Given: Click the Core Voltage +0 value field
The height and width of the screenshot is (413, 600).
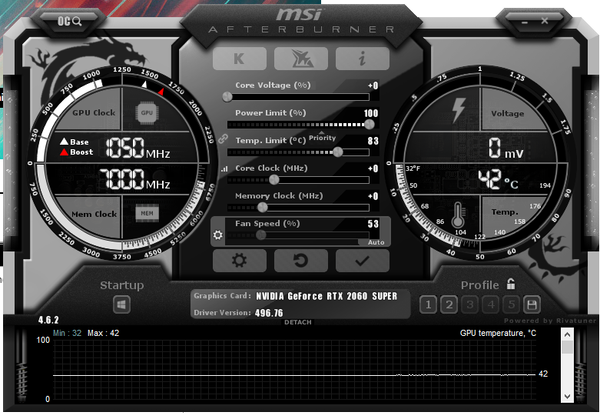Looking at the screenshot, I should tap(373, 85).
